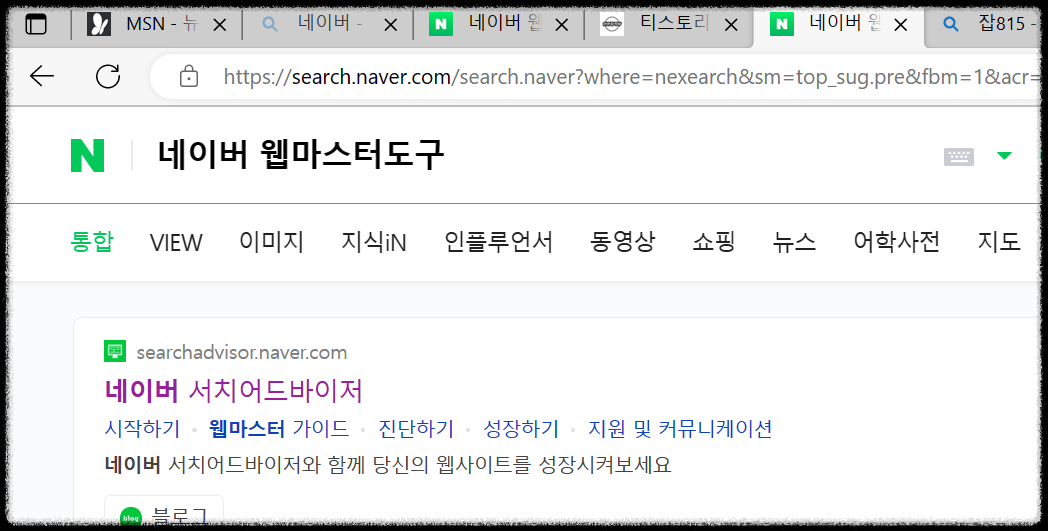Select the 인플루언서 search category

click(x=499, y=241)
